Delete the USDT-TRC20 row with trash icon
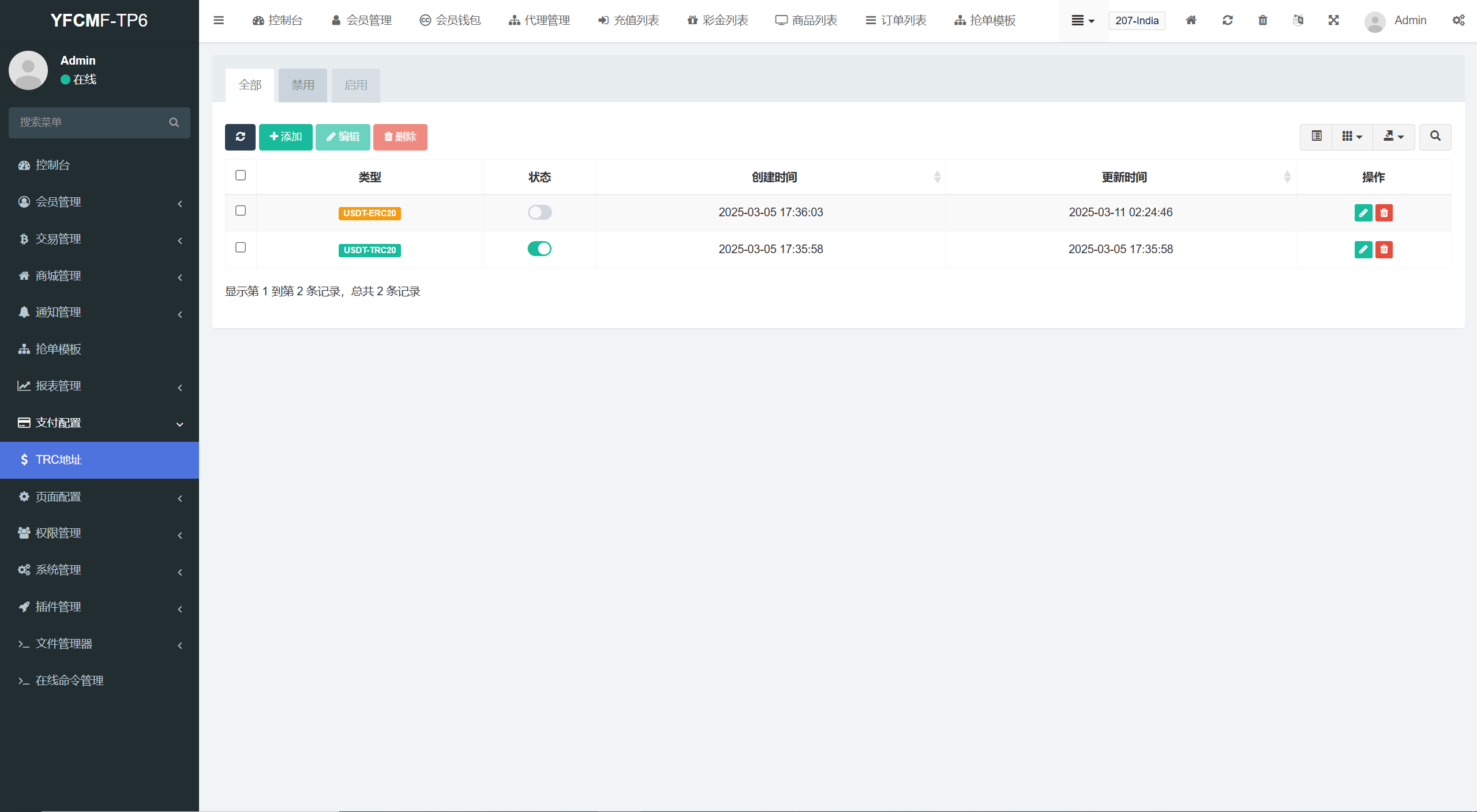 point(1384,250)
